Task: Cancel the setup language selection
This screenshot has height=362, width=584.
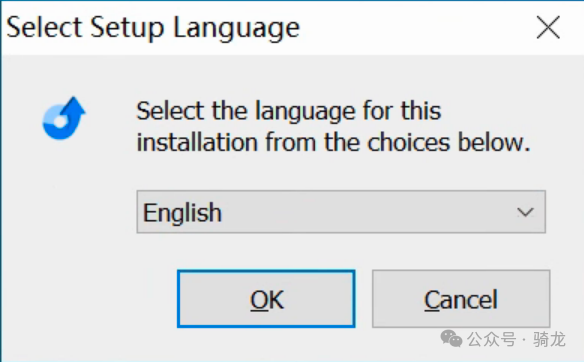Action: click(x=461, y=299)
